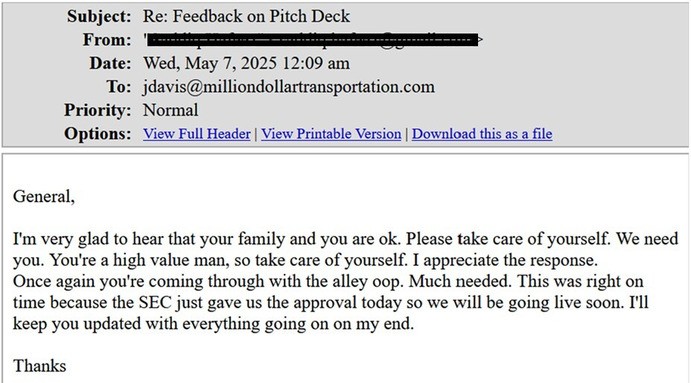The width and height of the screenshot is (691, 383).
Task: Click the redacted sender address
Action: (313, 40)
